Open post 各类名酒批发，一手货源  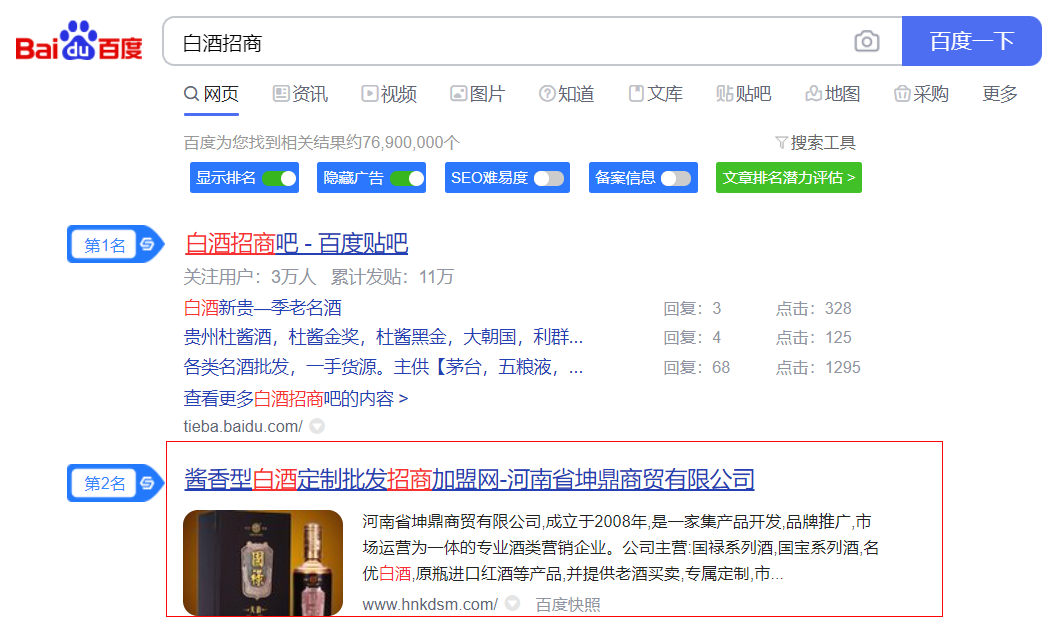point(383,367)
